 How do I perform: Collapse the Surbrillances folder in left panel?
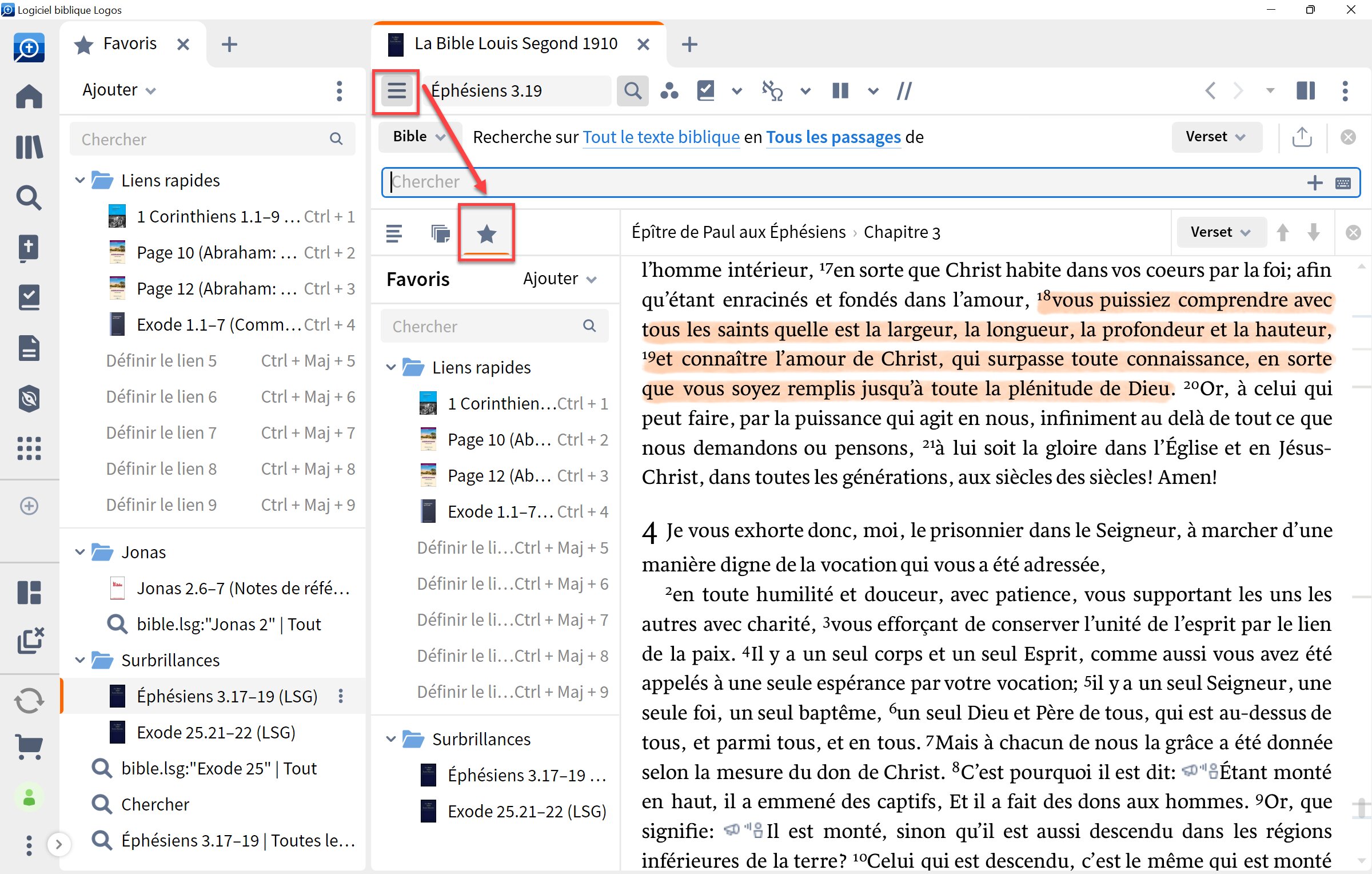(80, 661)
